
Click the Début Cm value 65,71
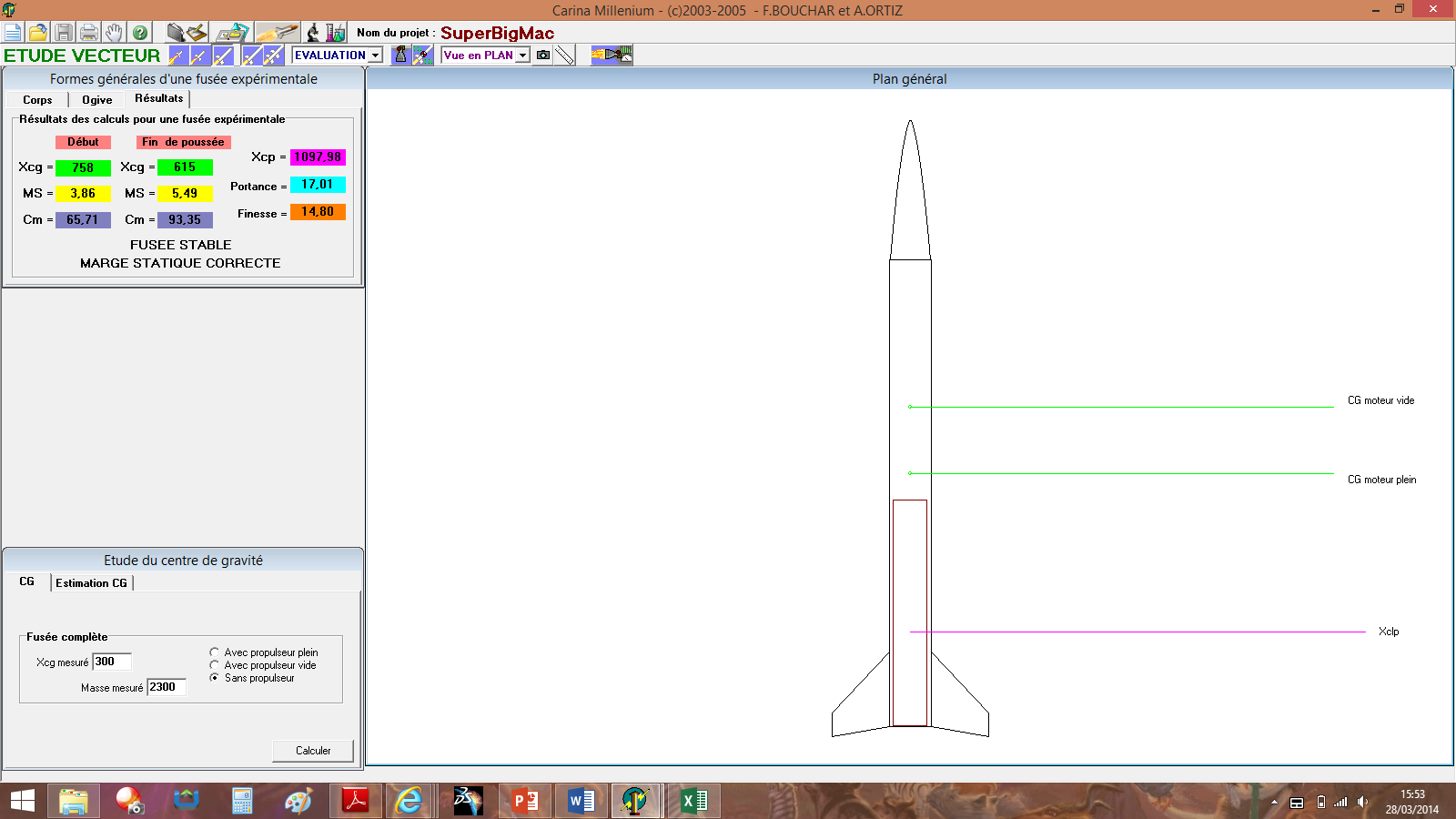[x=83, y=220]
